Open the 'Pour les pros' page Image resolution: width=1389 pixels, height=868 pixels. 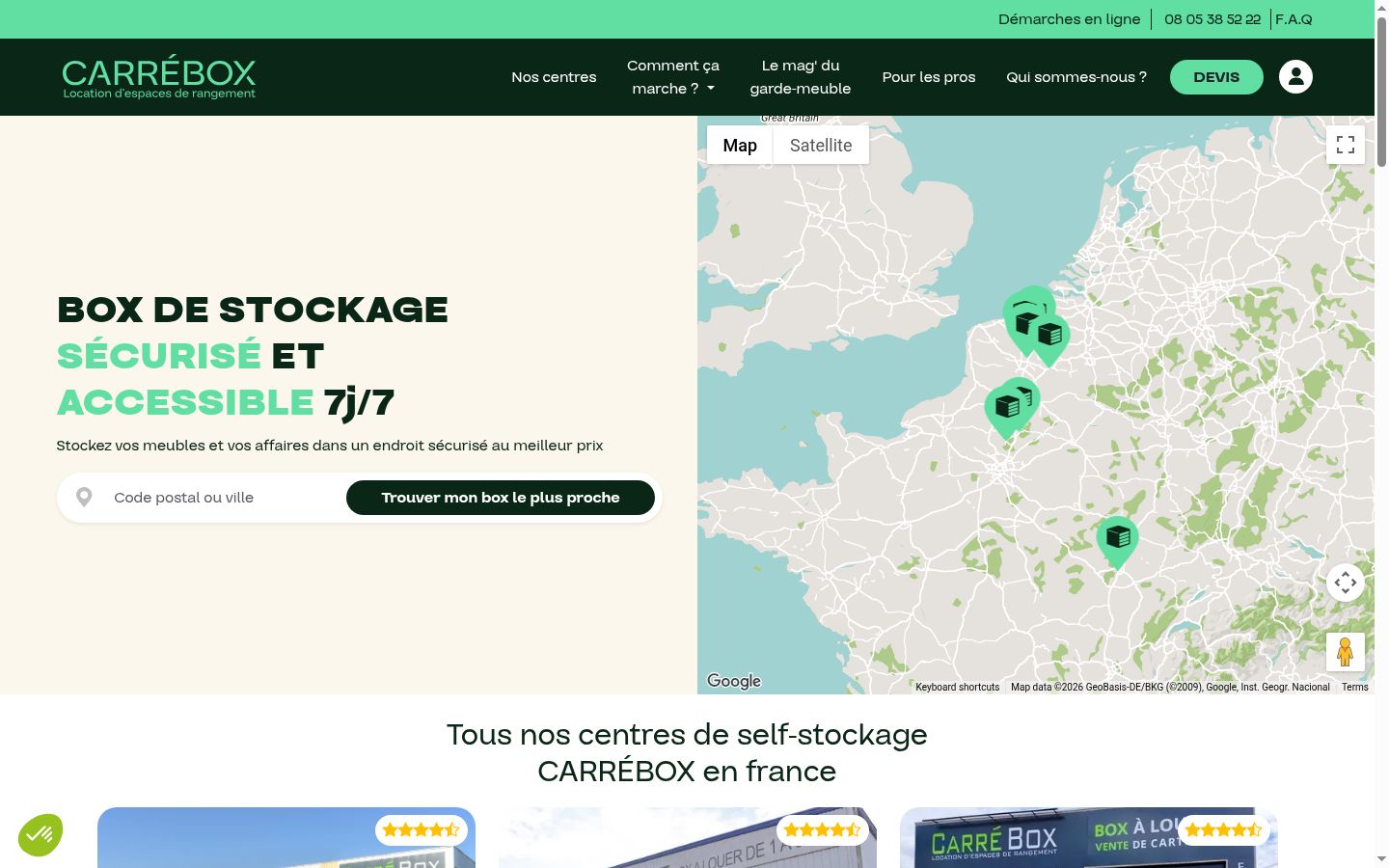929,77
